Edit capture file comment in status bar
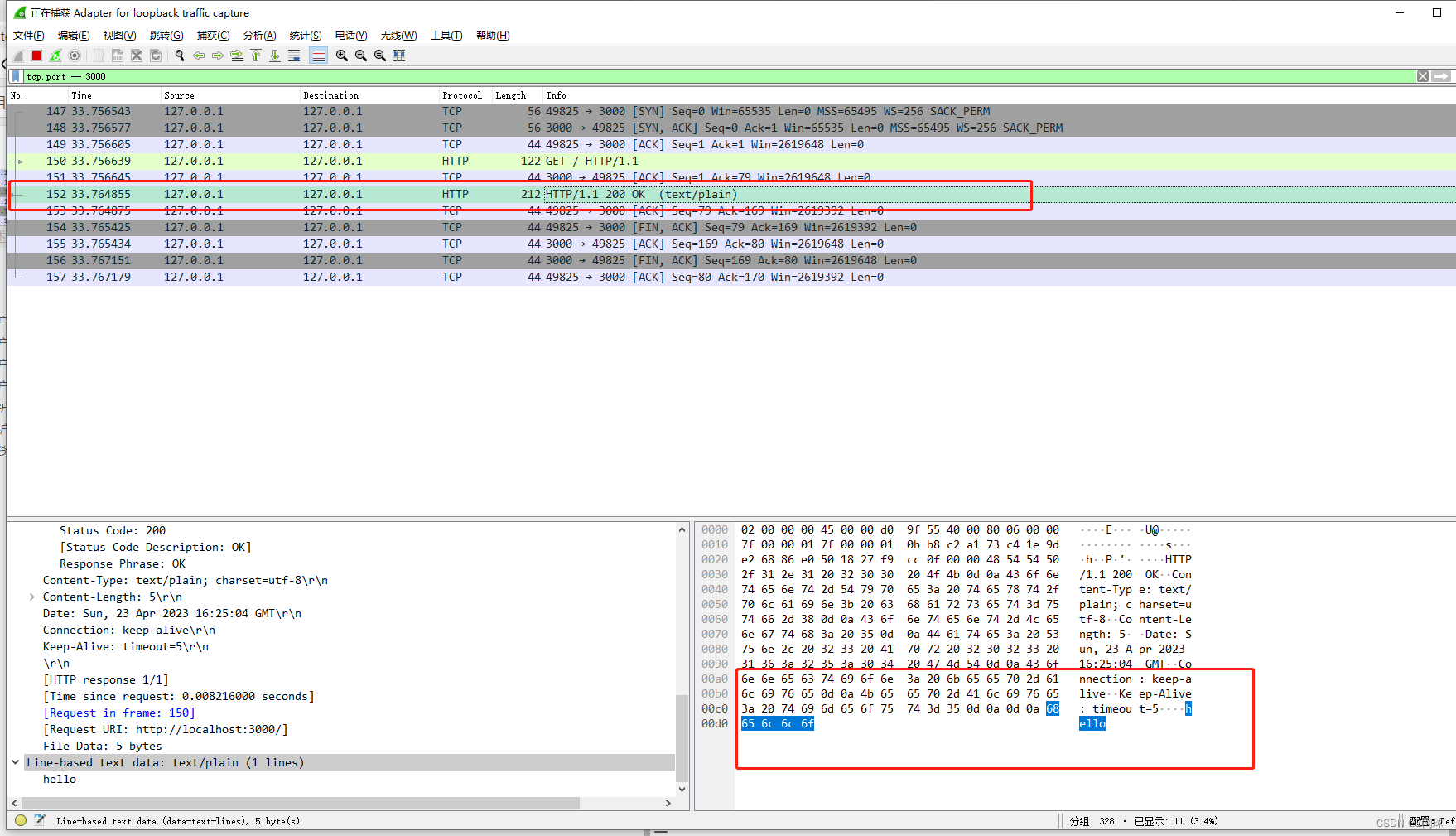Screen dimensions: 1456x836 click(x=39, y=820)
